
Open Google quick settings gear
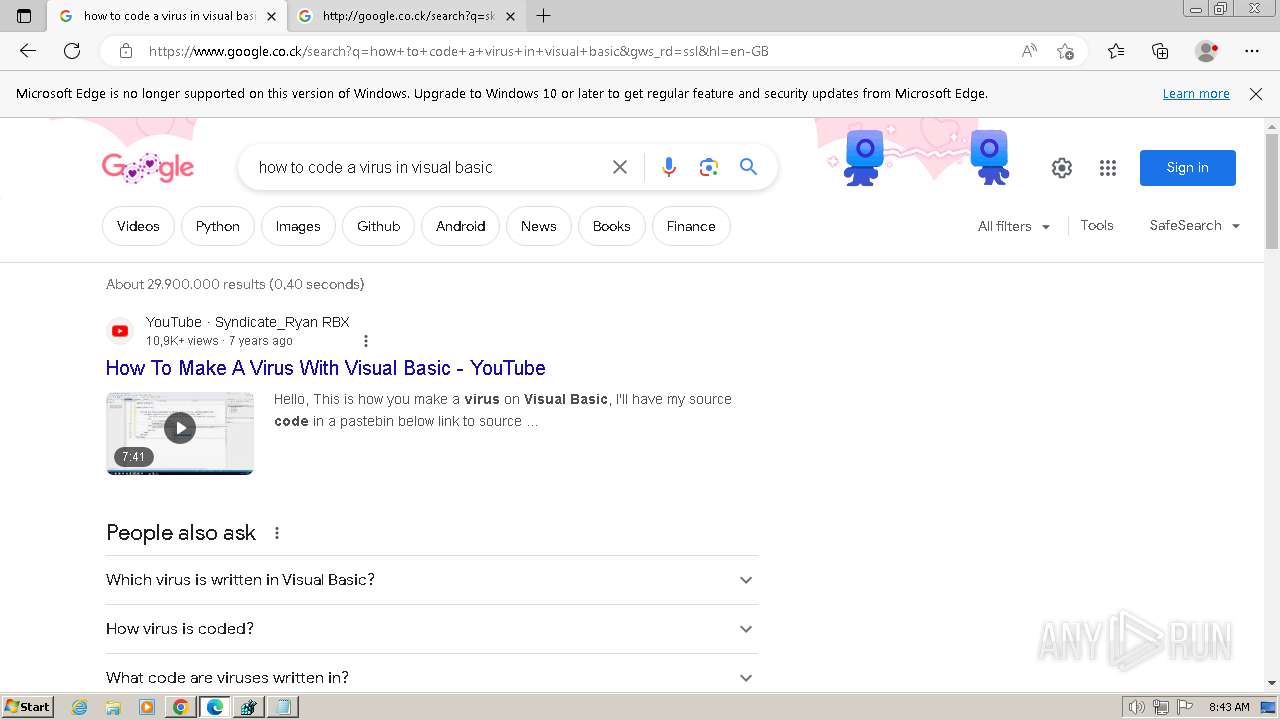[1062, 168]
